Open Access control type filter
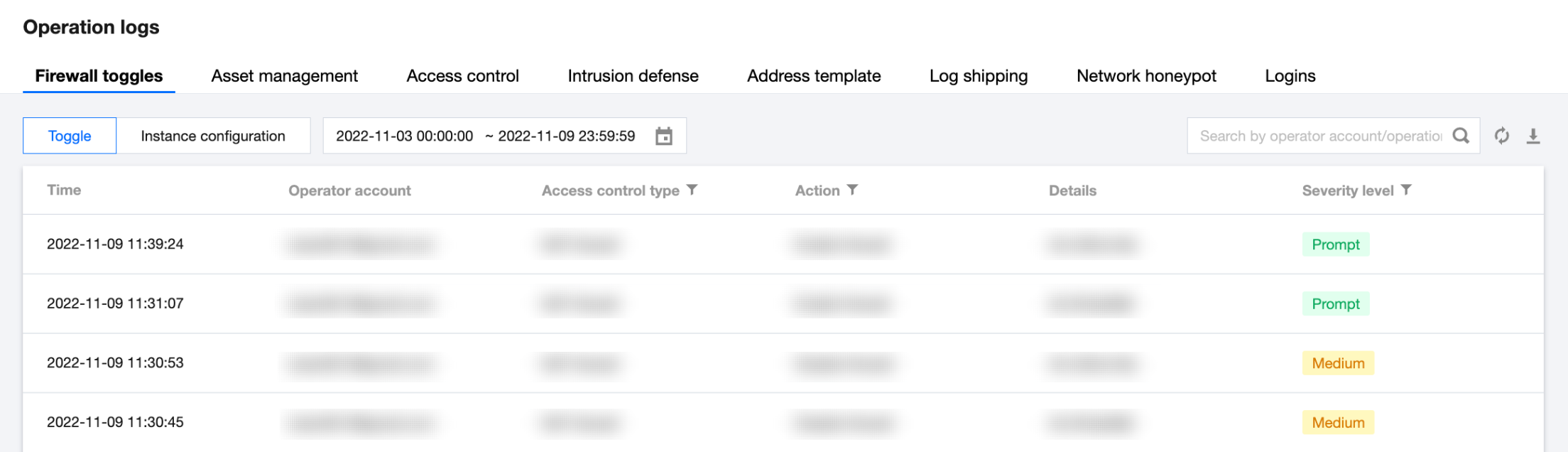This screenshot has width=1568, height=452. (x=692, y=190)
